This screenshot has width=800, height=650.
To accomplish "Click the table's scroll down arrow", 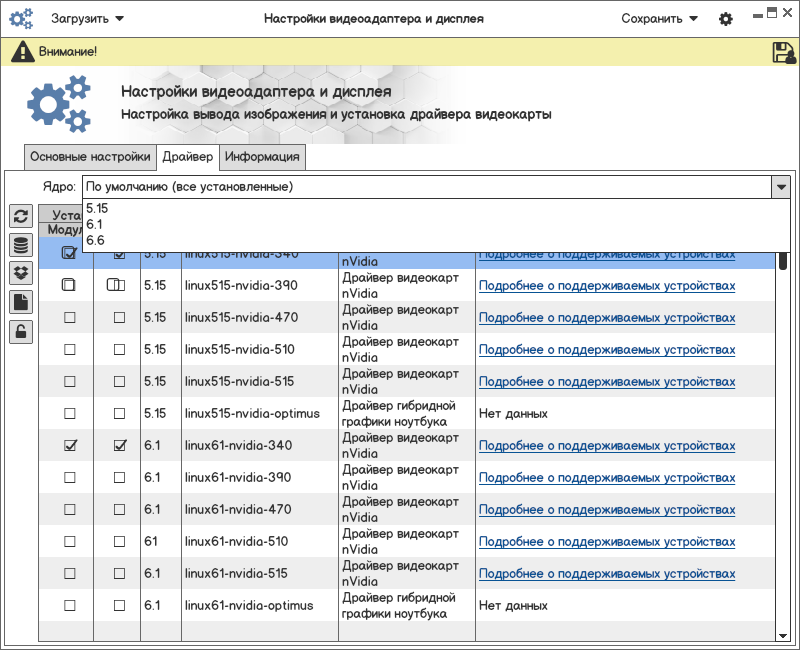I will 783,634.
